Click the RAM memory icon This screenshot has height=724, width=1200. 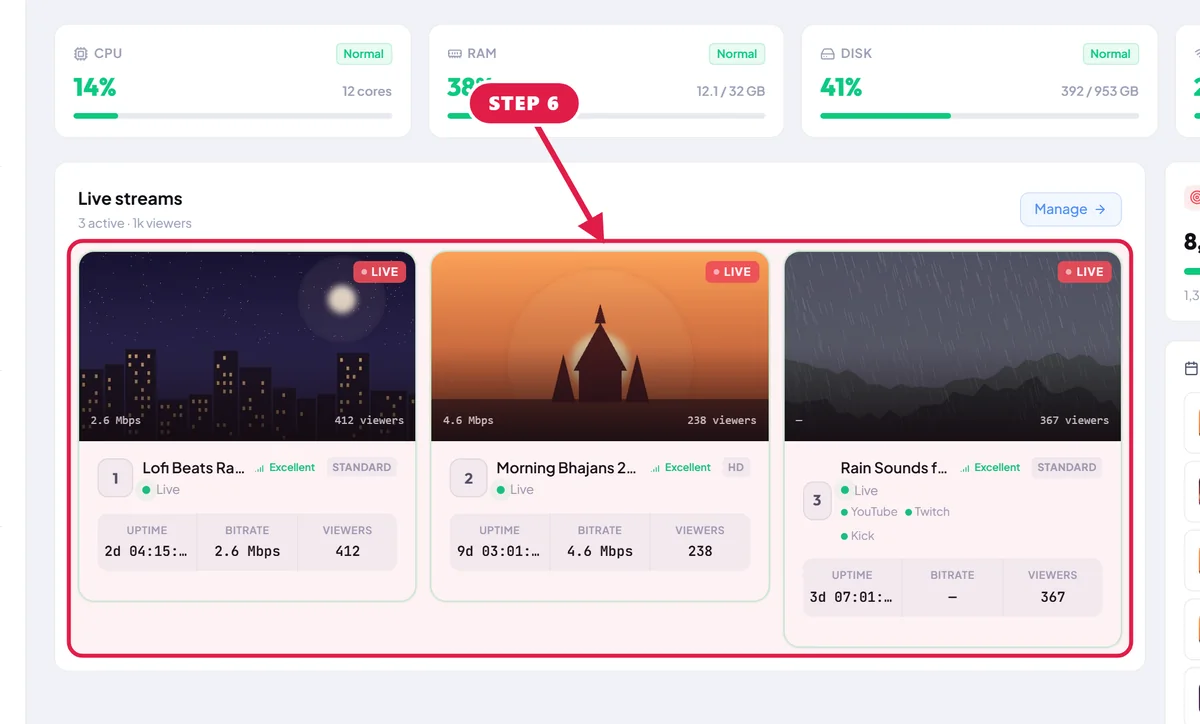click(455, 54)
